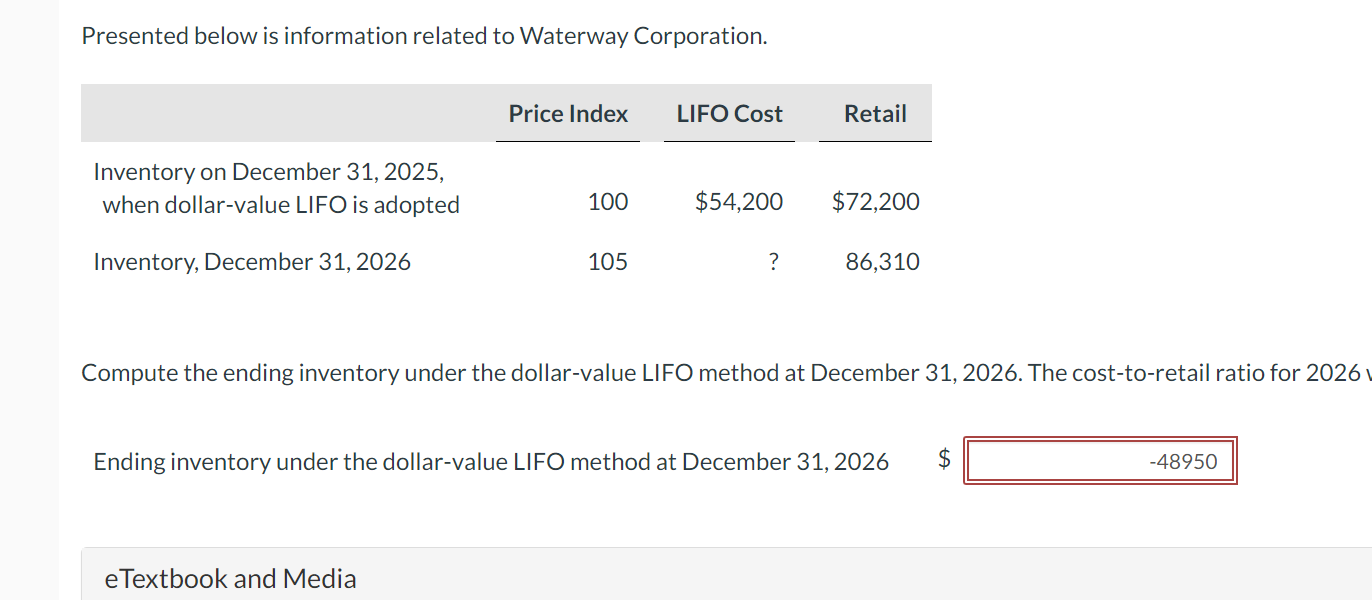Click the Inventory on December 31, 2025 label
Image resolution: width=1372 pixels, height=600 pixels.
[x=268, y=172]
